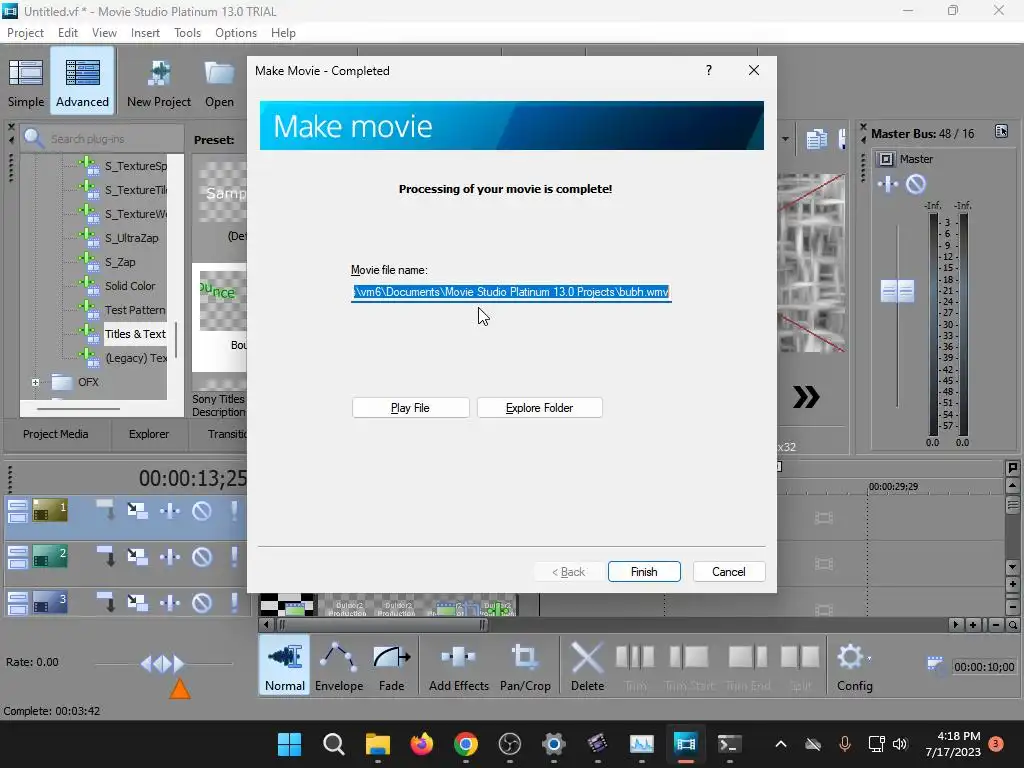Solo track 1
The width and height of the screenshot is (1024, 768).
coord(234,511)
